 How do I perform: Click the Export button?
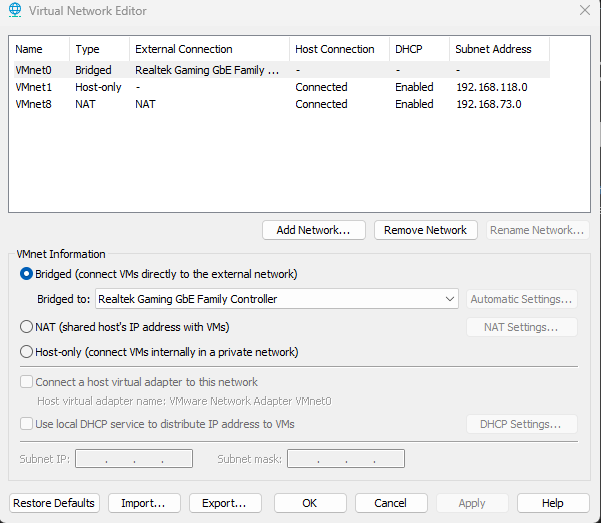click(x=225, y=503)
